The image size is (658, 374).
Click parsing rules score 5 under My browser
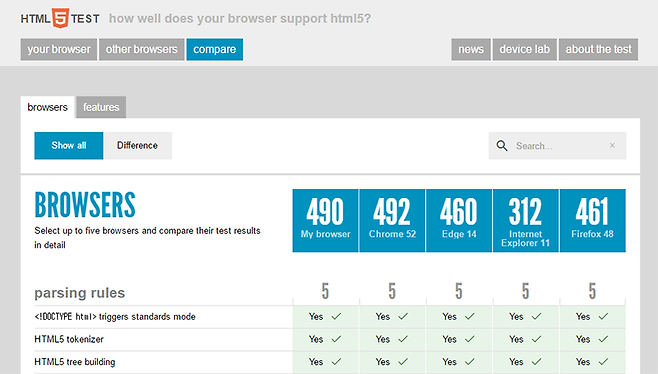tap(325, 291)
